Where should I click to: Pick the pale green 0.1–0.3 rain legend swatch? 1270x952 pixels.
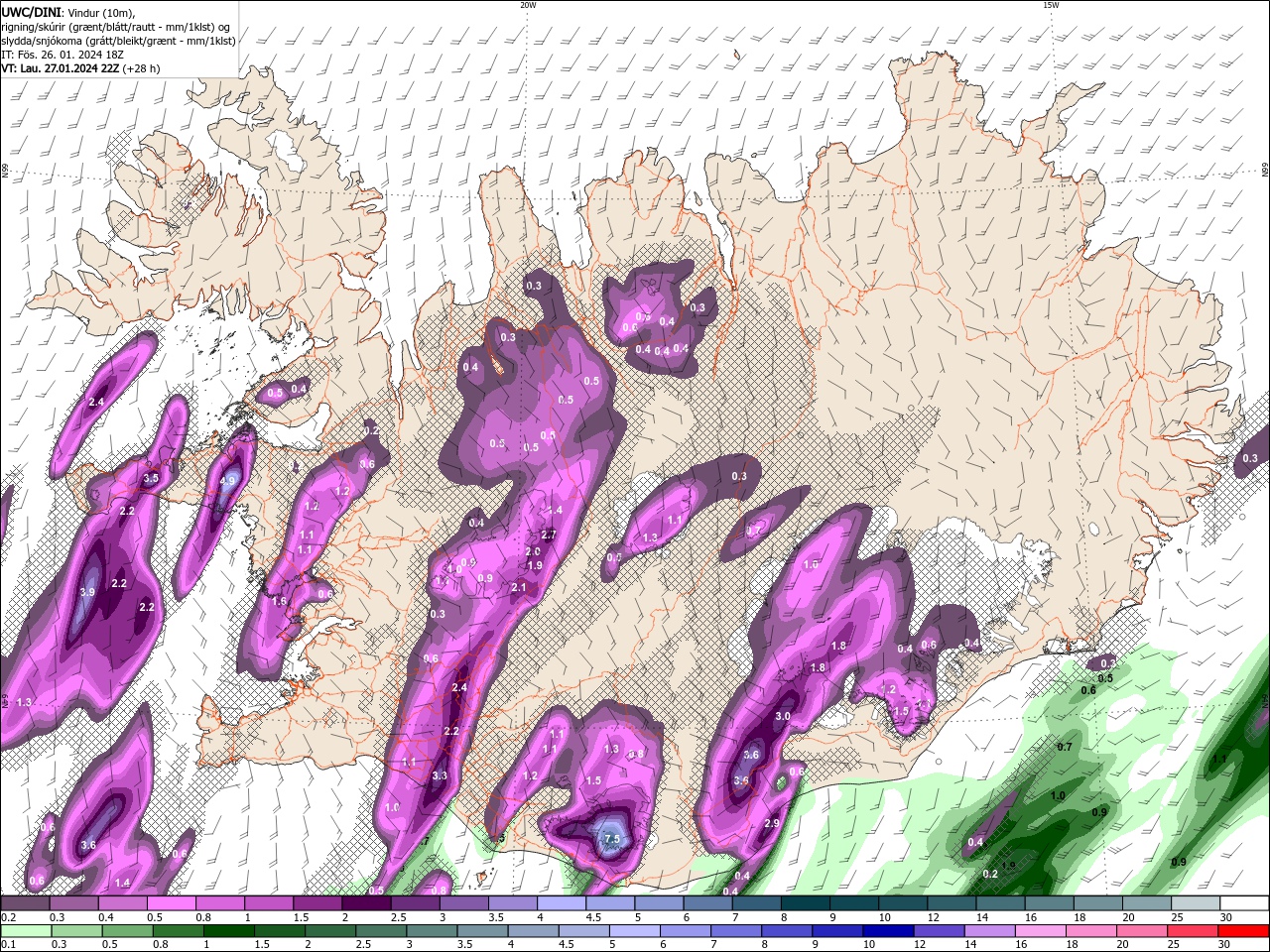click(25, 930)
